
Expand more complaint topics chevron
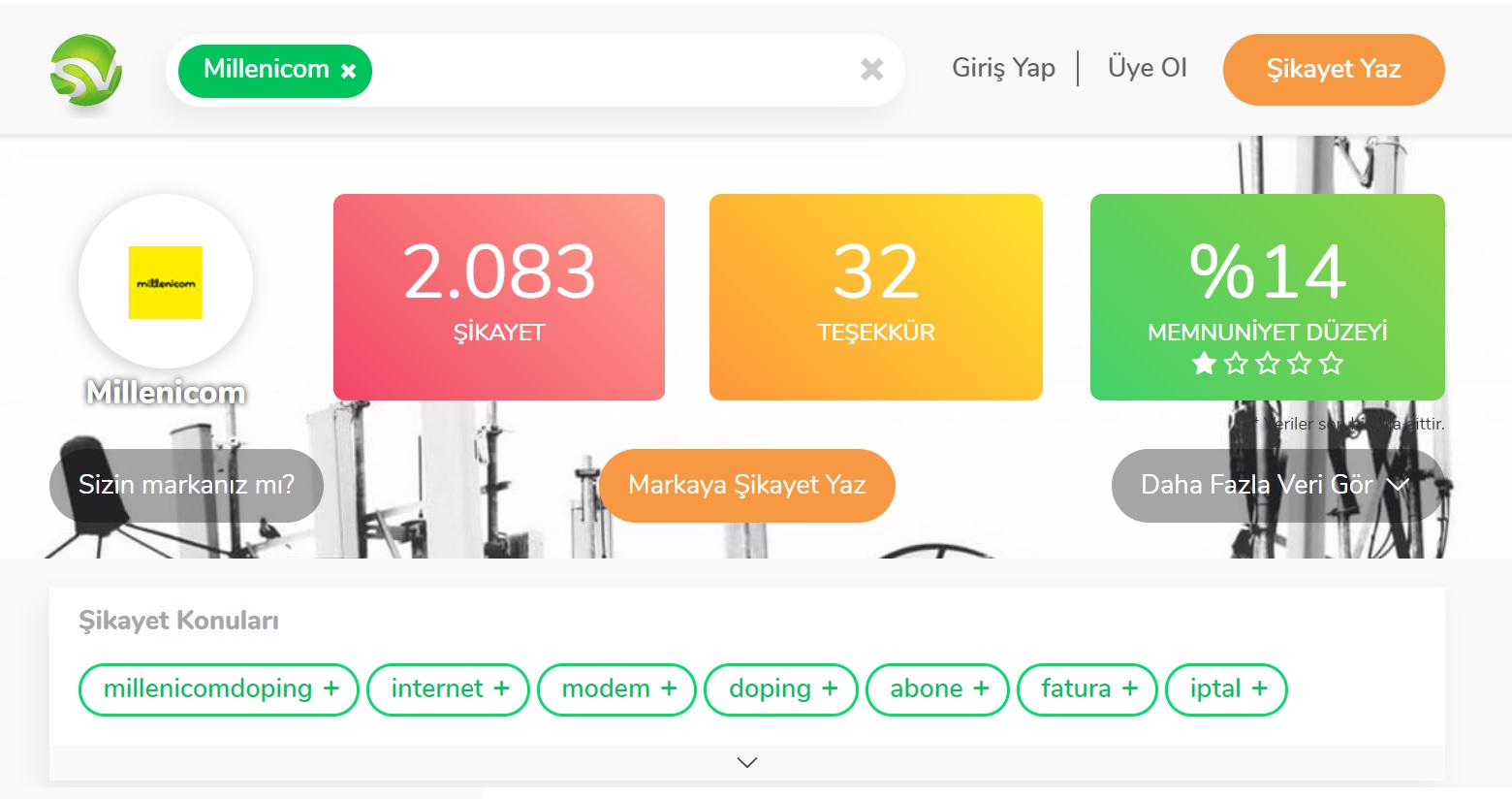pyautogui.click(x=746, y=762)
